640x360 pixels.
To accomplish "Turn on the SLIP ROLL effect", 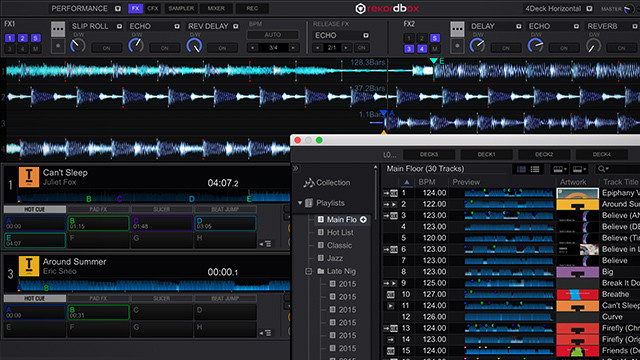I will [x=107, y=48].
